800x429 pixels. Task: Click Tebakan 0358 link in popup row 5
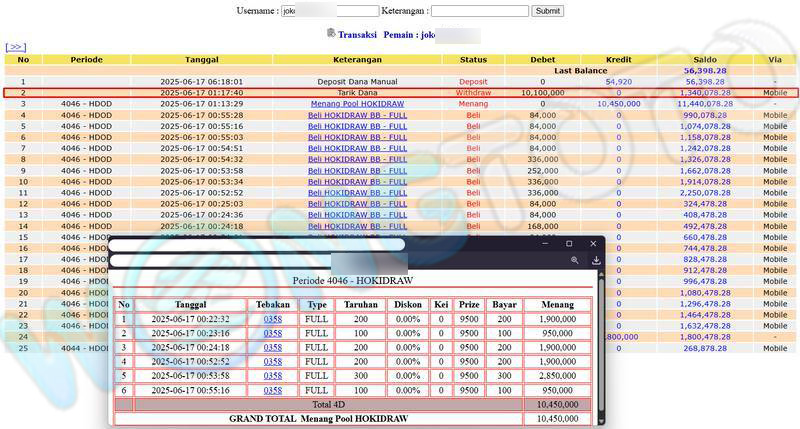click(272, 375)
